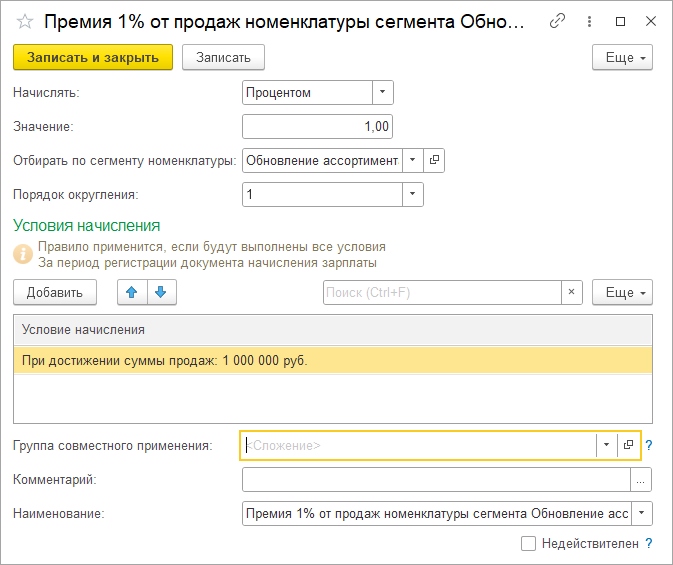Expand the Наименование dropdown arrow
The width and height of the screenshot is (673, 565).
point(641,513)
